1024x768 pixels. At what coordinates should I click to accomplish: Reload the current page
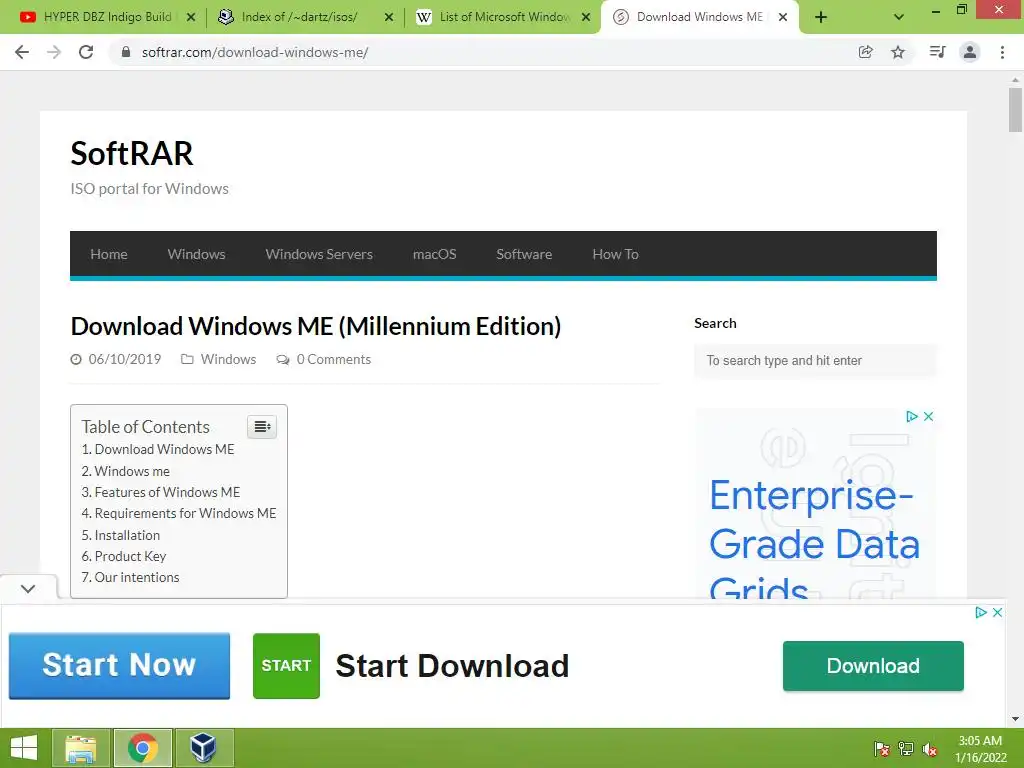coord(86,52)
